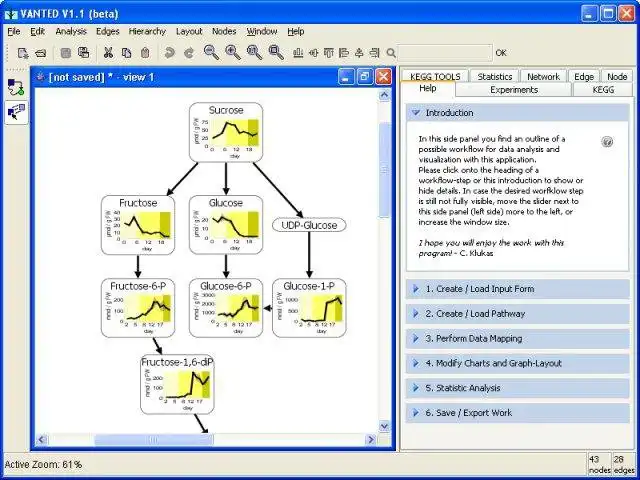Open the Help menu in menu bar

(x=296, y=31)
